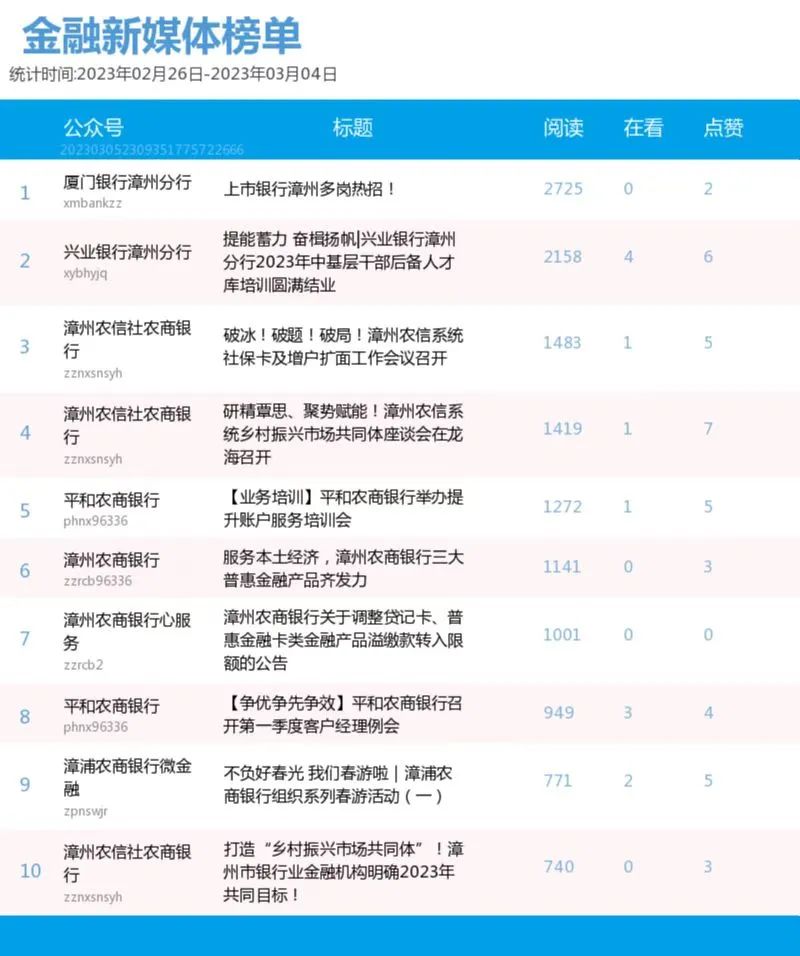This screenshot has width=800, height=956.
Task: Open article 【争优争先争效】平和农商银行召开
Action: [x=343, y=715]
